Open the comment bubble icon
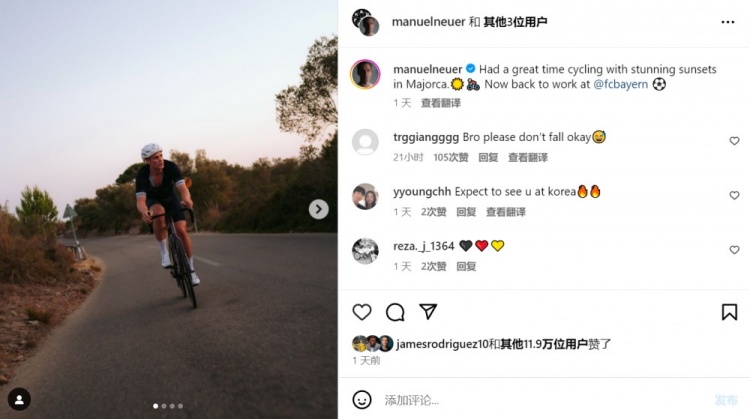Image resolution: width=750 pixels, height=419 pixels. pyautogui.click(x=395, y=312)
